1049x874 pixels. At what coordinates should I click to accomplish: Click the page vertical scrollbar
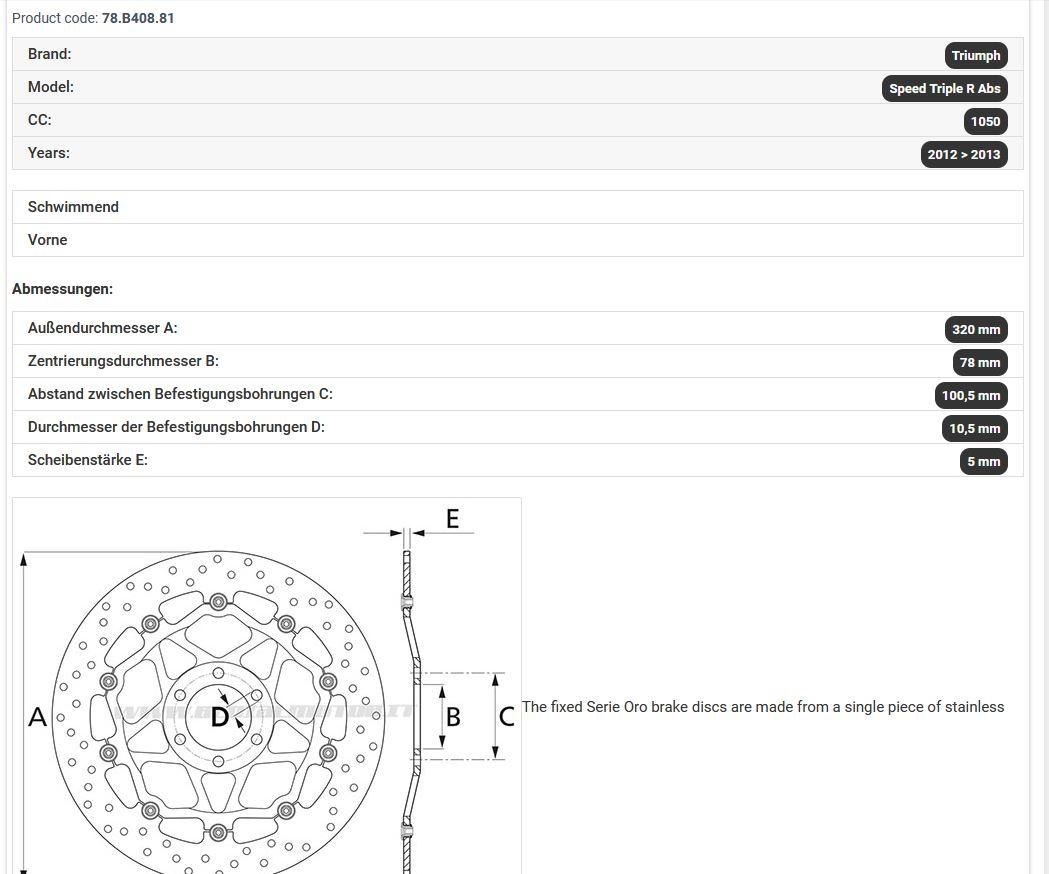coord(1041,437)
